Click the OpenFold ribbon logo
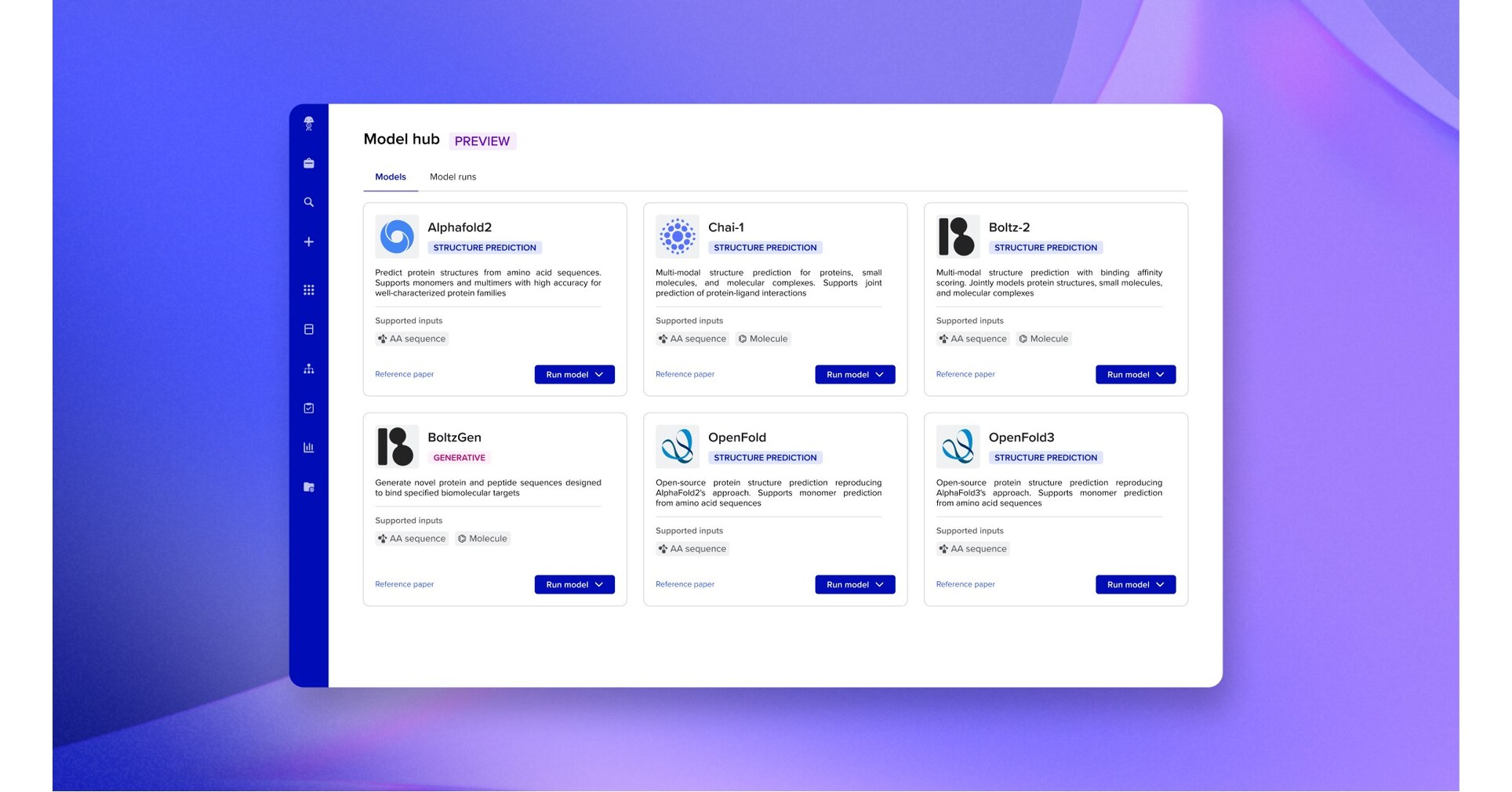Screen dimensions: 1512x792 (677, 446)
